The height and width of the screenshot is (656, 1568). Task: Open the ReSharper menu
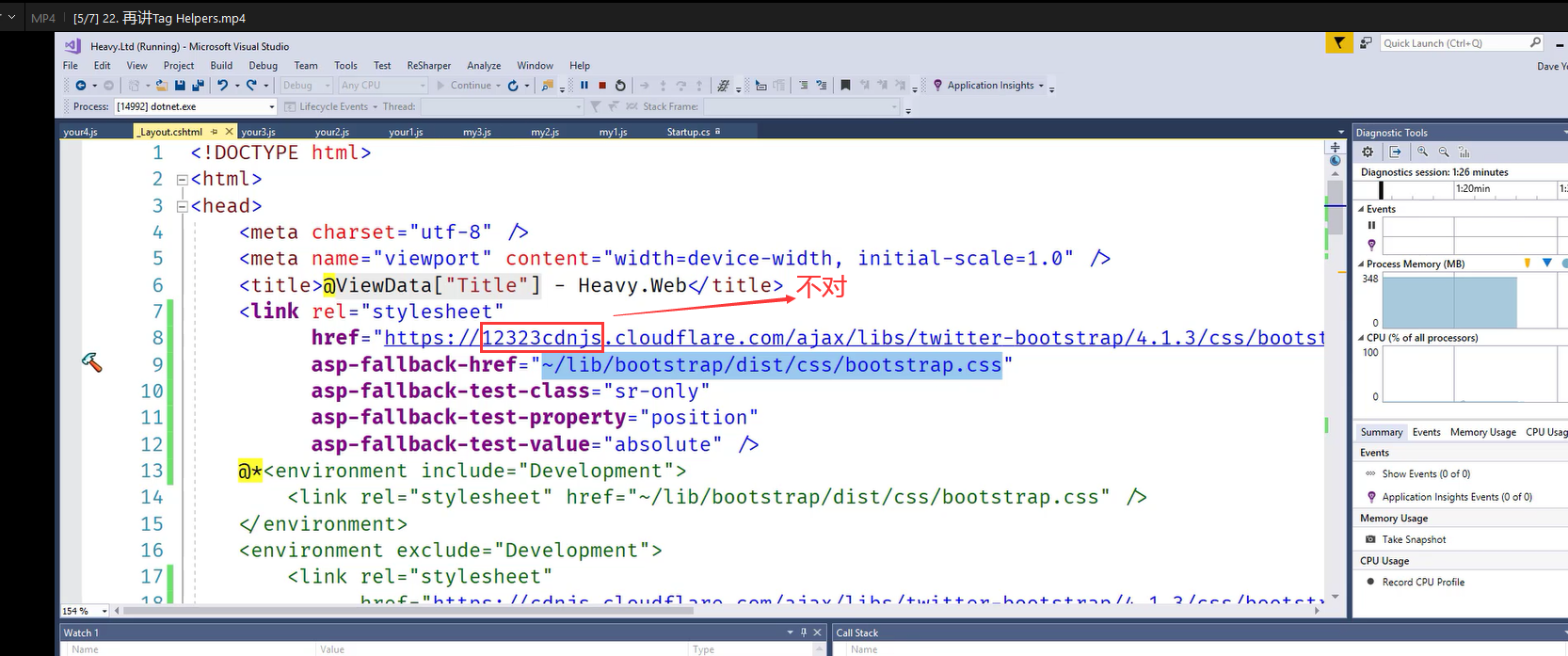point(429,66)
